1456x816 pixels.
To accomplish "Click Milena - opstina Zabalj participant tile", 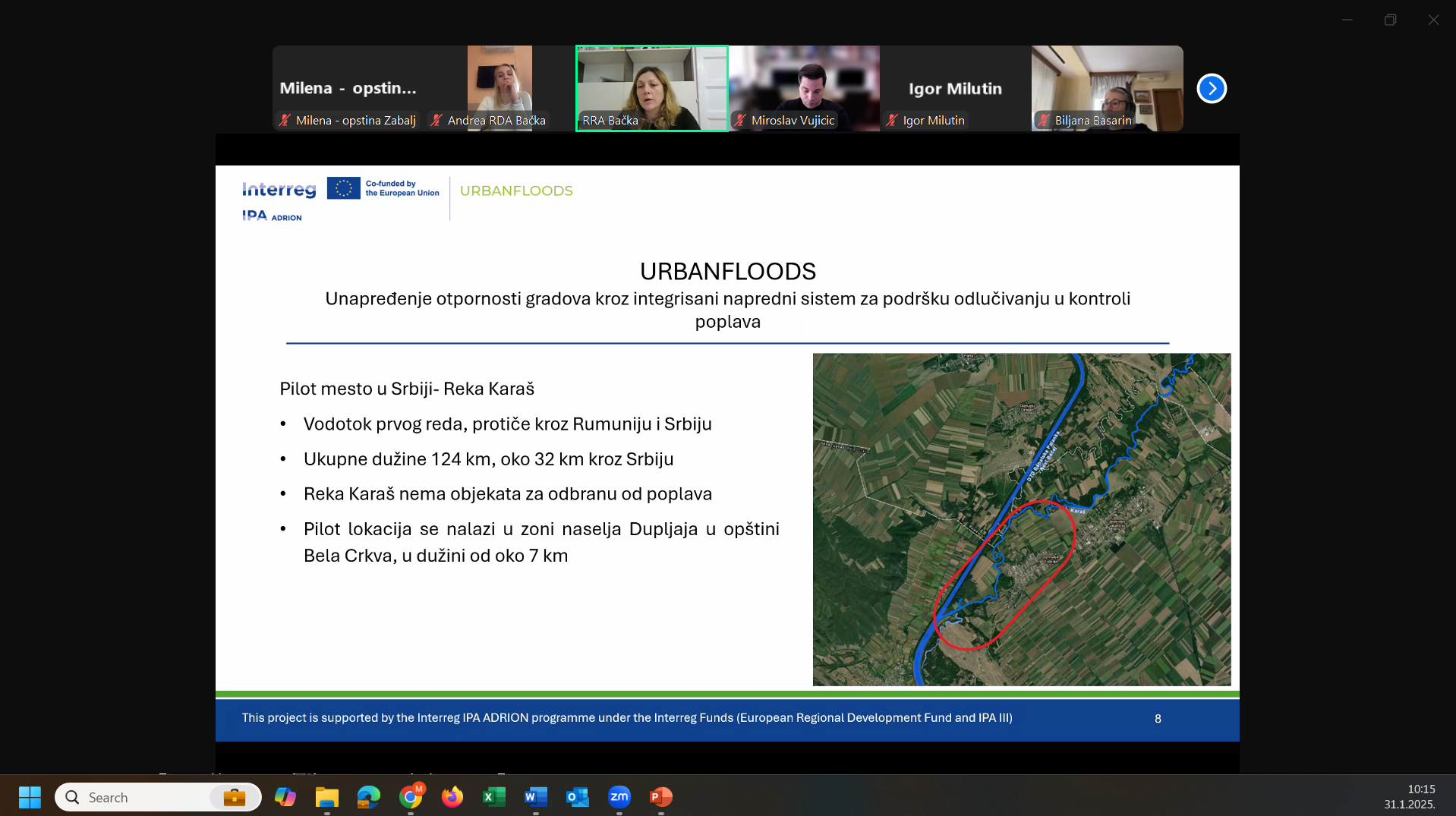I will tap(348, 88).
